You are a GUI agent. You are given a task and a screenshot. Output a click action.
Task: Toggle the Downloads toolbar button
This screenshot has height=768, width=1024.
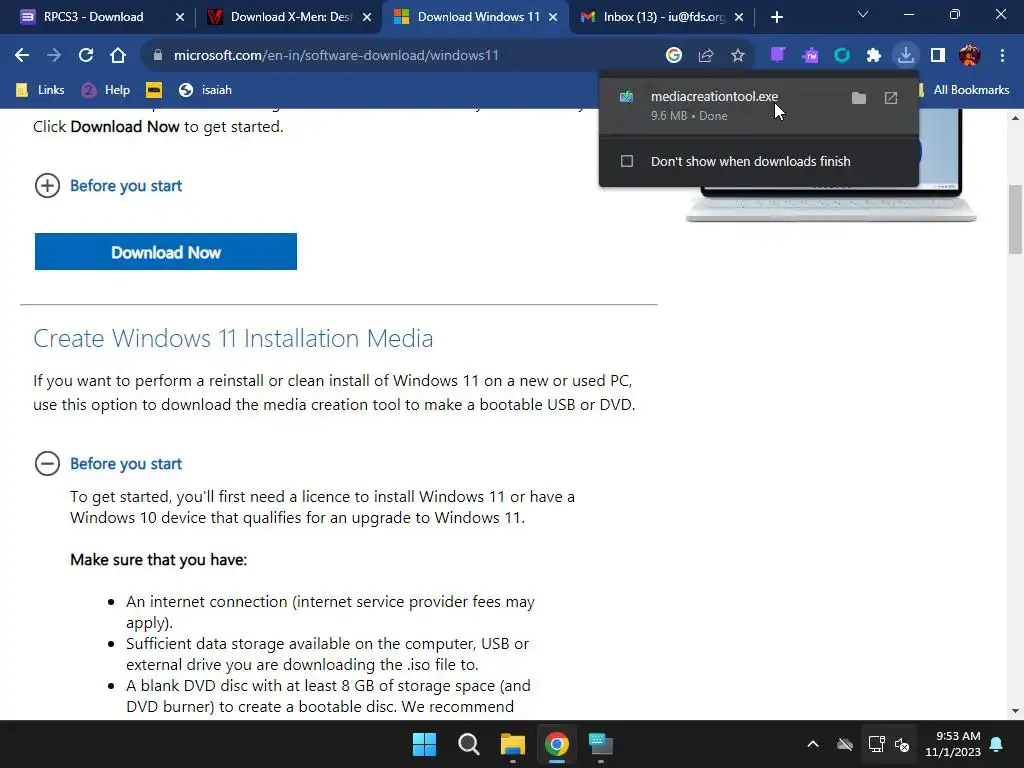906,56
